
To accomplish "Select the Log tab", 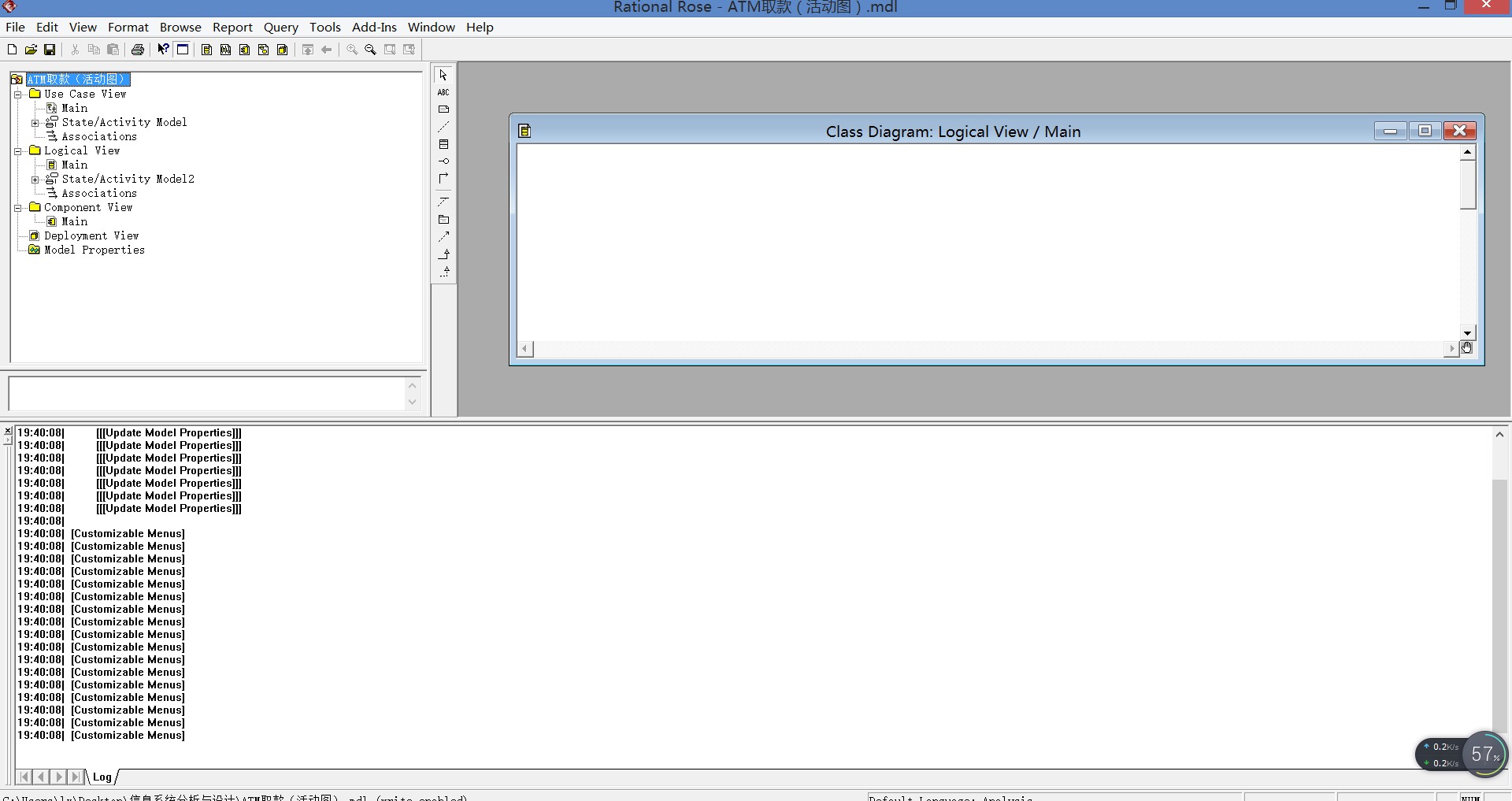I will point(102,777).
